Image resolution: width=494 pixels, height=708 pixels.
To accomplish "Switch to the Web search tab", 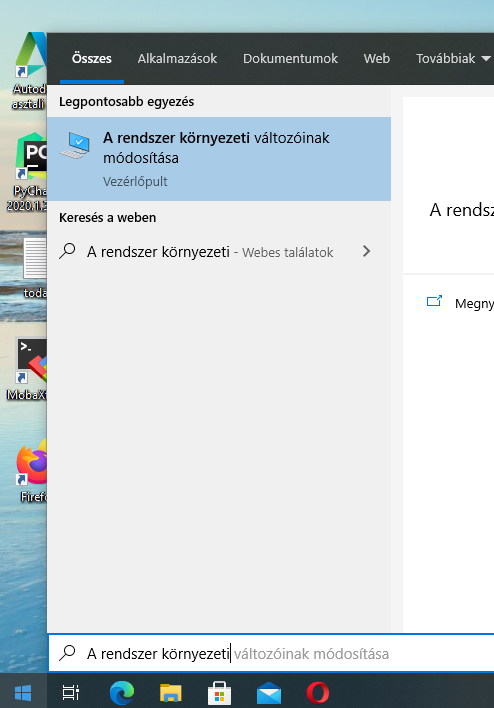I will [x=377, y=59].
